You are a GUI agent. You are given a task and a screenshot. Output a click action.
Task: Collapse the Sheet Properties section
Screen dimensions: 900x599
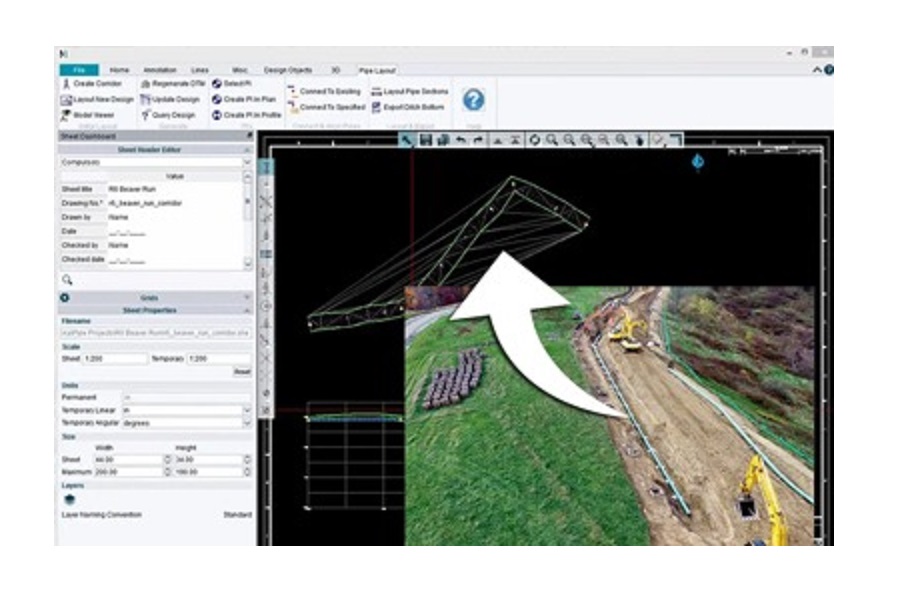click(247, 310)
